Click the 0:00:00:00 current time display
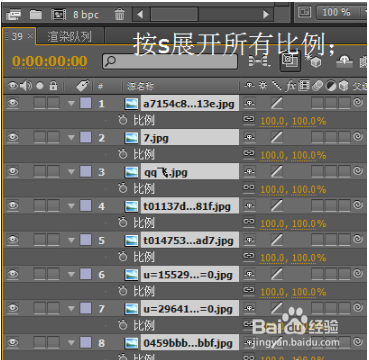The width and height of the screenshot is (369, 360). [x=50, y=61]
